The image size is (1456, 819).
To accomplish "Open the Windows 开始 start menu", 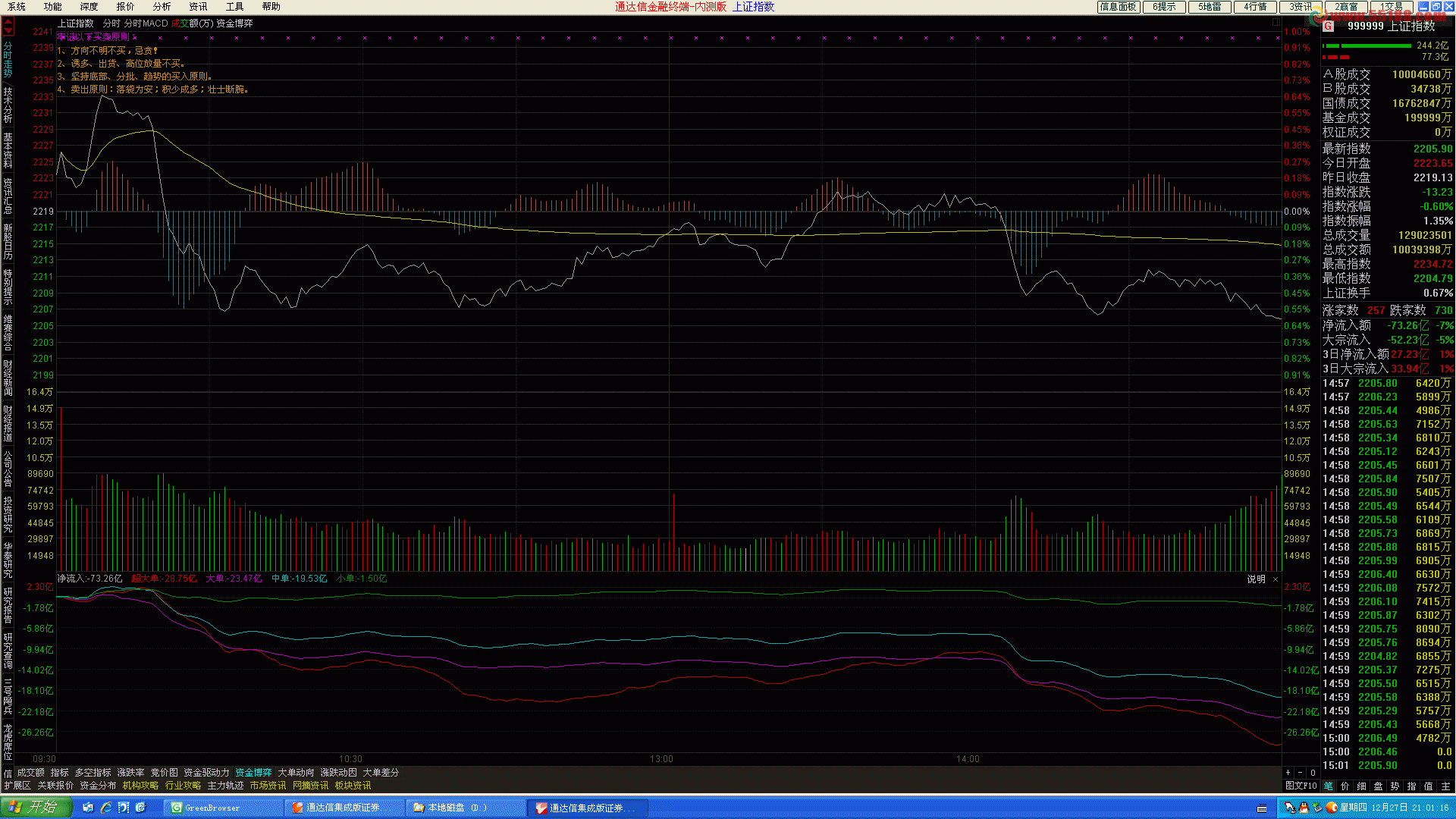I will (36, 808).
